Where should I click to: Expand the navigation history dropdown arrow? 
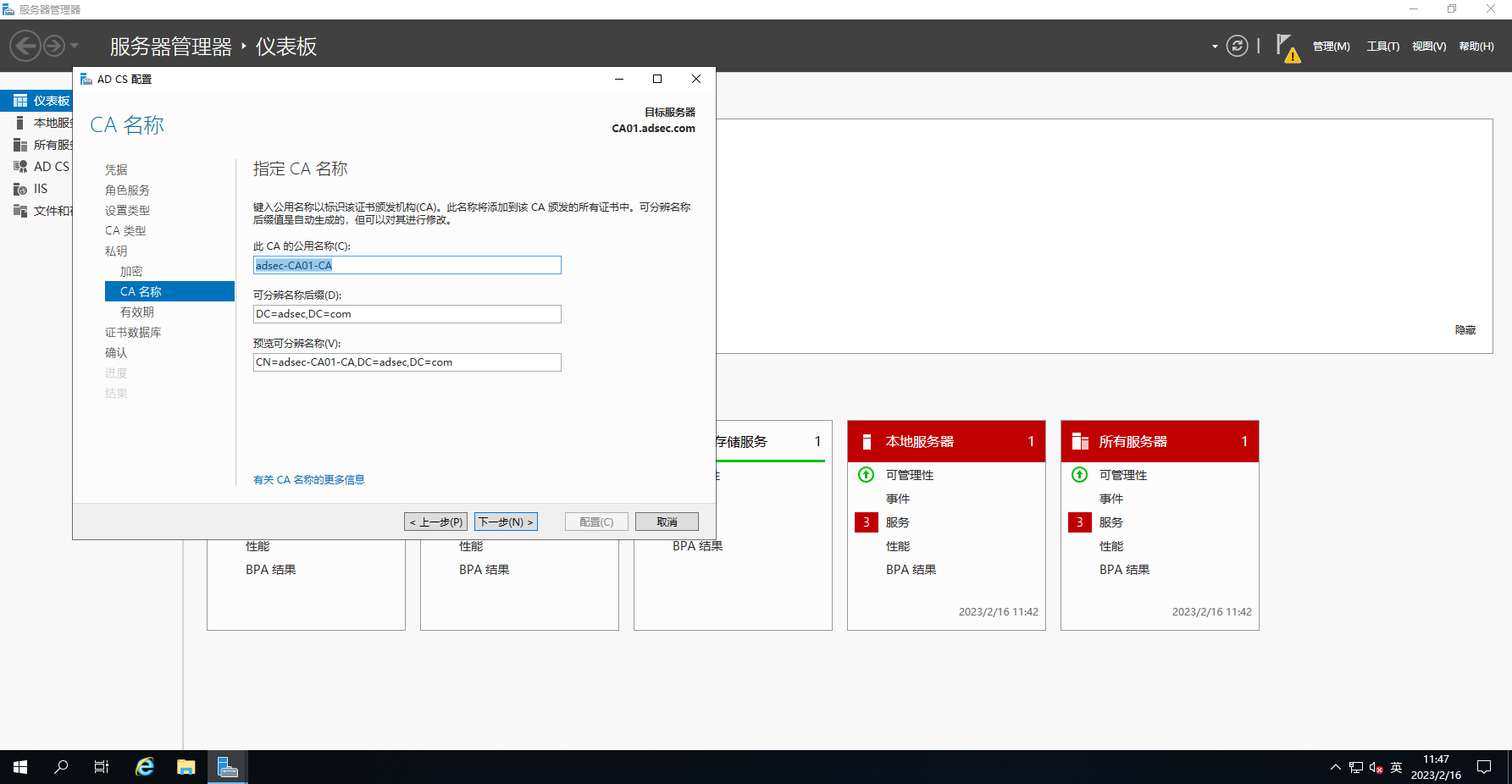tap(75, 46)
